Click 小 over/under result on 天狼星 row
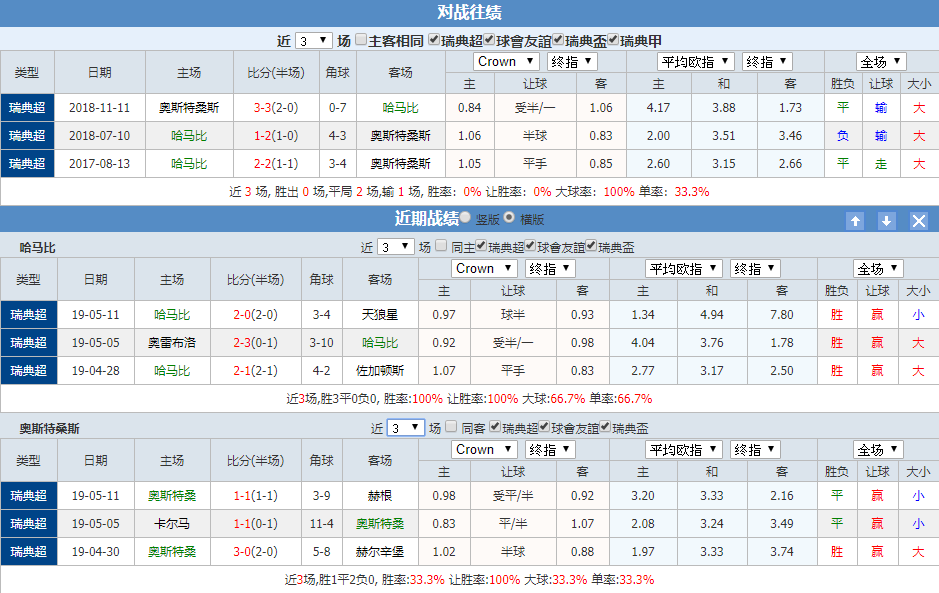This screenshot has height=593, width=939. [919, 314]
